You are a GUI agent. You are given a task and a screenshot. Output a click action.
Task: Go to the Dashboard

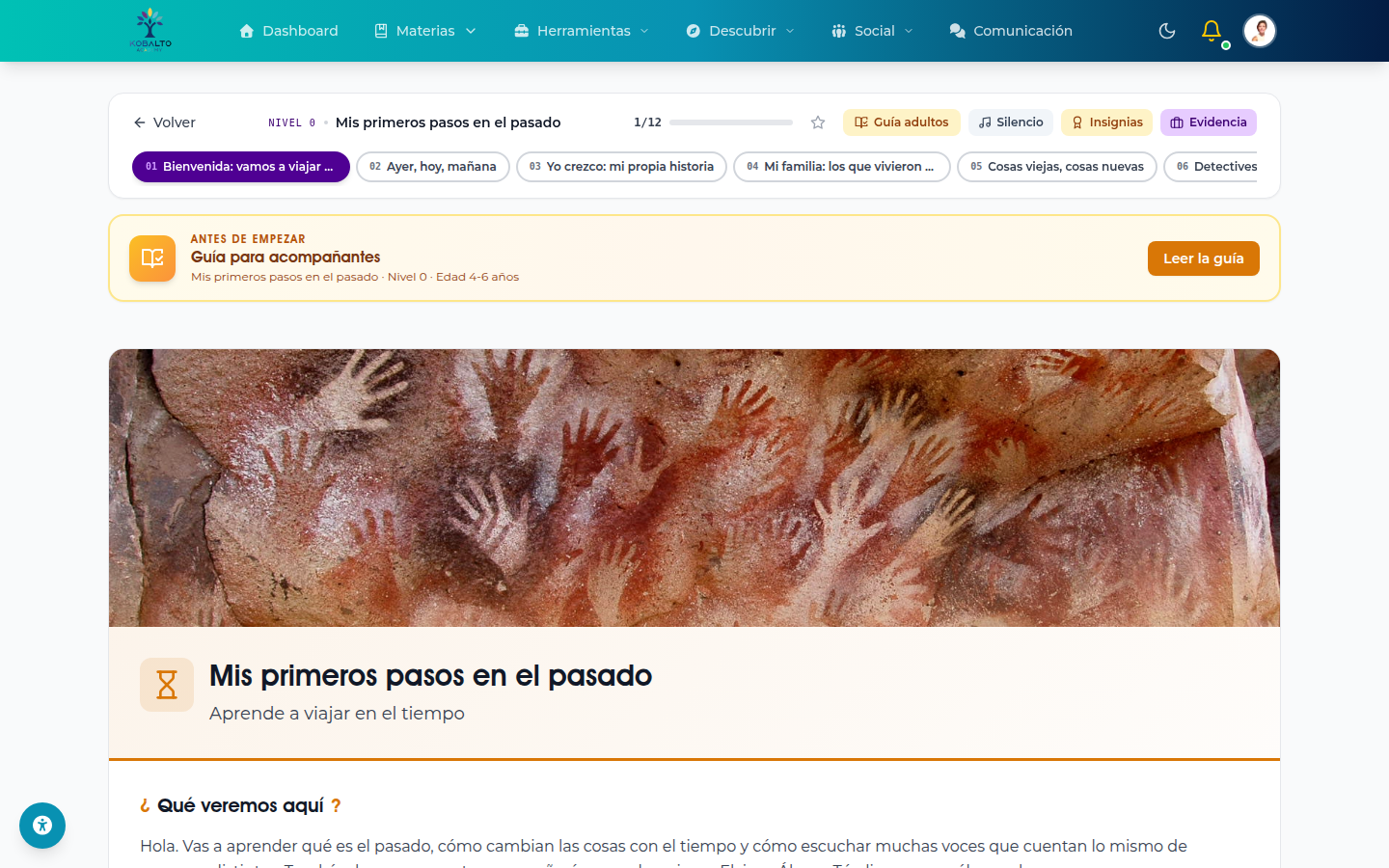point(288,31)
